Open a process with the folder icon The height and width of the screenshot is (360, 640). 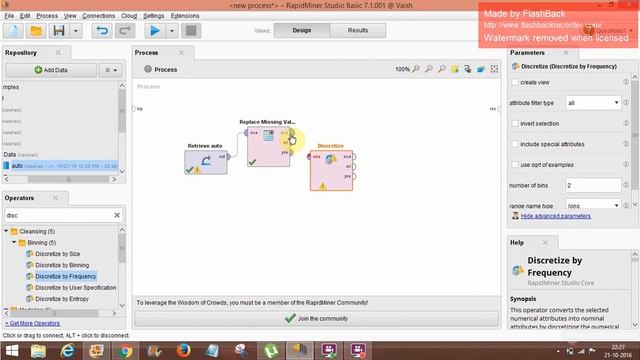pos(36,31)
